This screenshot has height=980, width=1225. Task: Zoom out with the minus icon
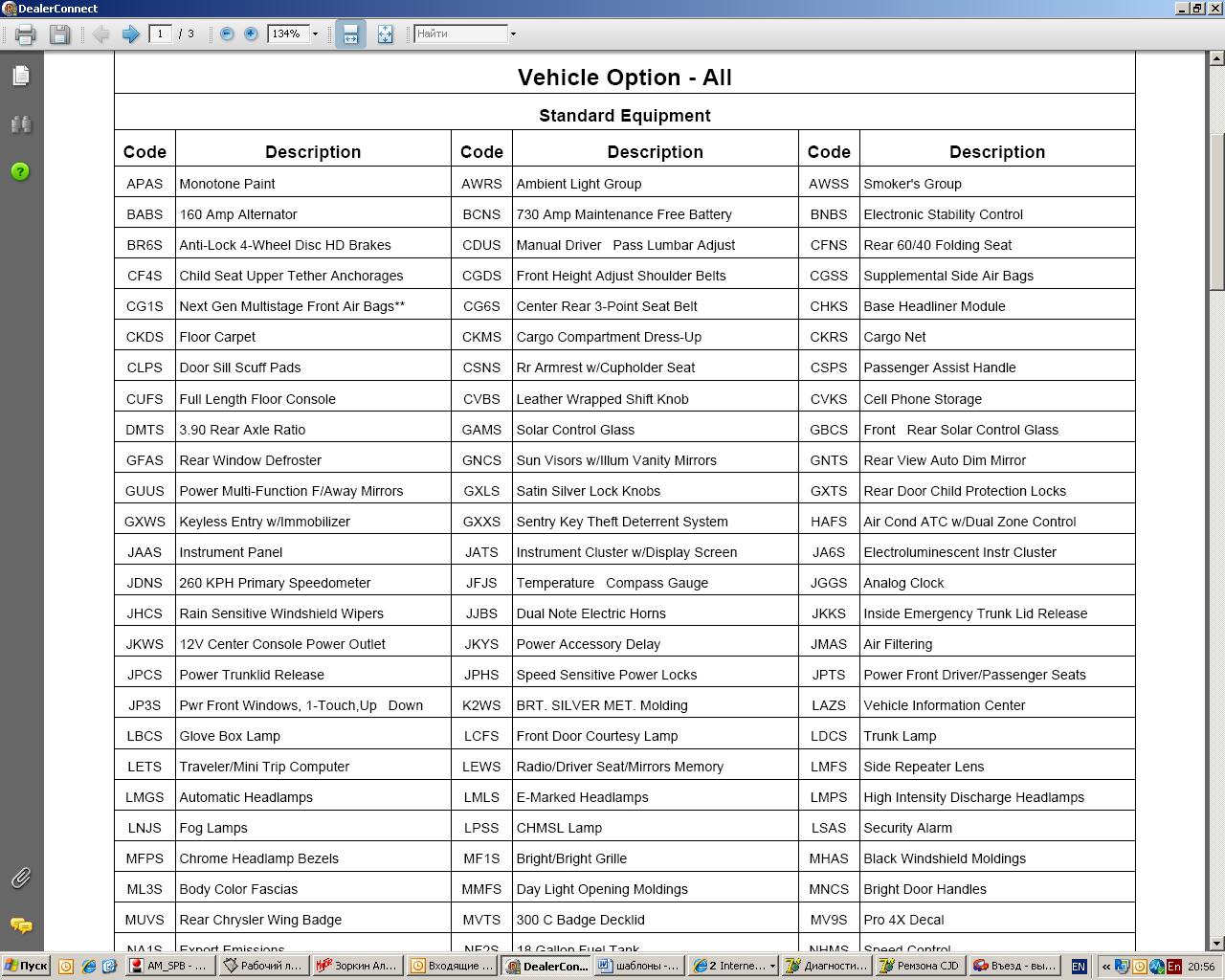point(227,33)
